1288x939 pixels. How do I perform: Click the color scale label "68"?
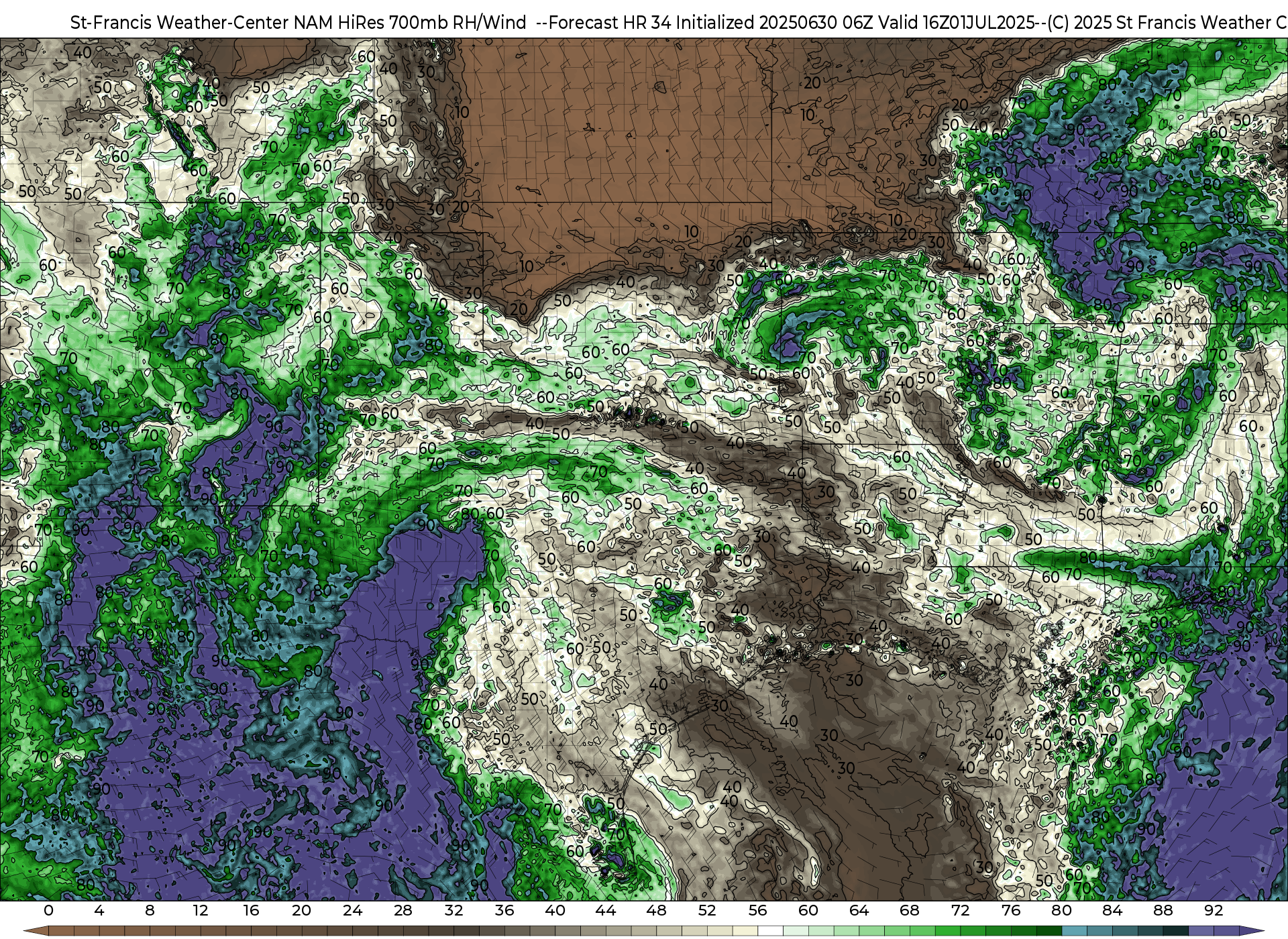(910, 911)
